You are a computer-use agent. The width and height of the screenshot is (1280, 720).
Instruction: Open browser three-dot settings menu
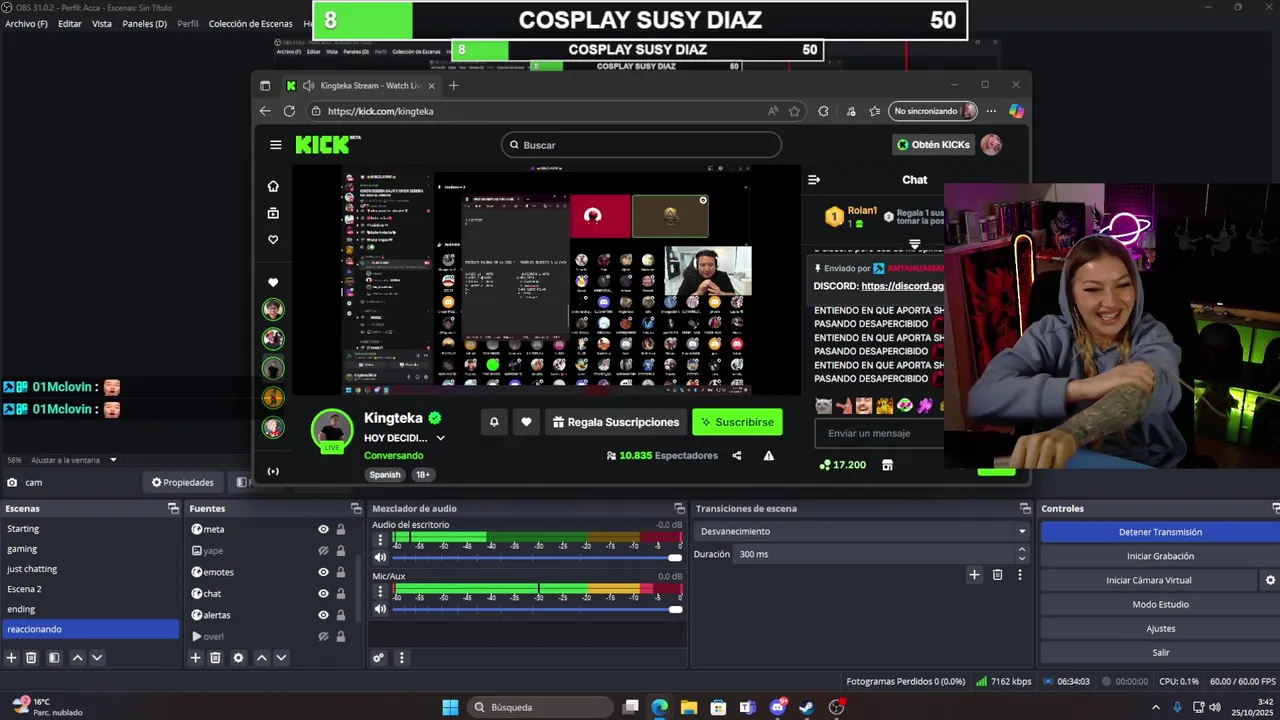pos(991,111)
